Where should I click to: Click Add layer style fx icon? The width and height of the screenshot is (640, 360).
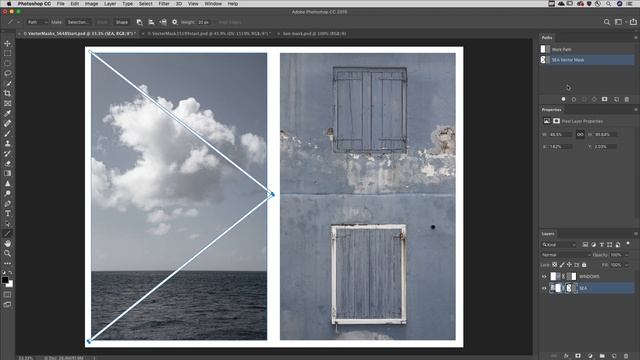(x=566, y=356)
